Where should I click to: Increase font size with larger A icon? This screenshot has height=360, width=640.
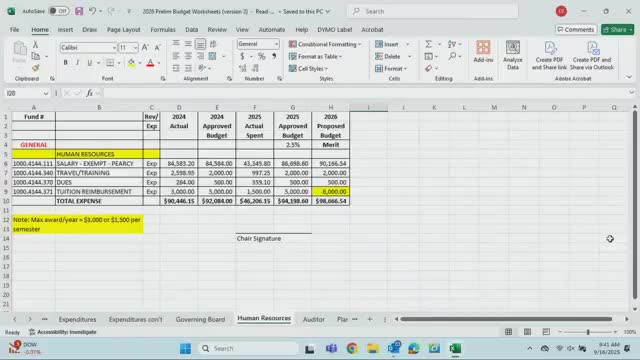145,48
